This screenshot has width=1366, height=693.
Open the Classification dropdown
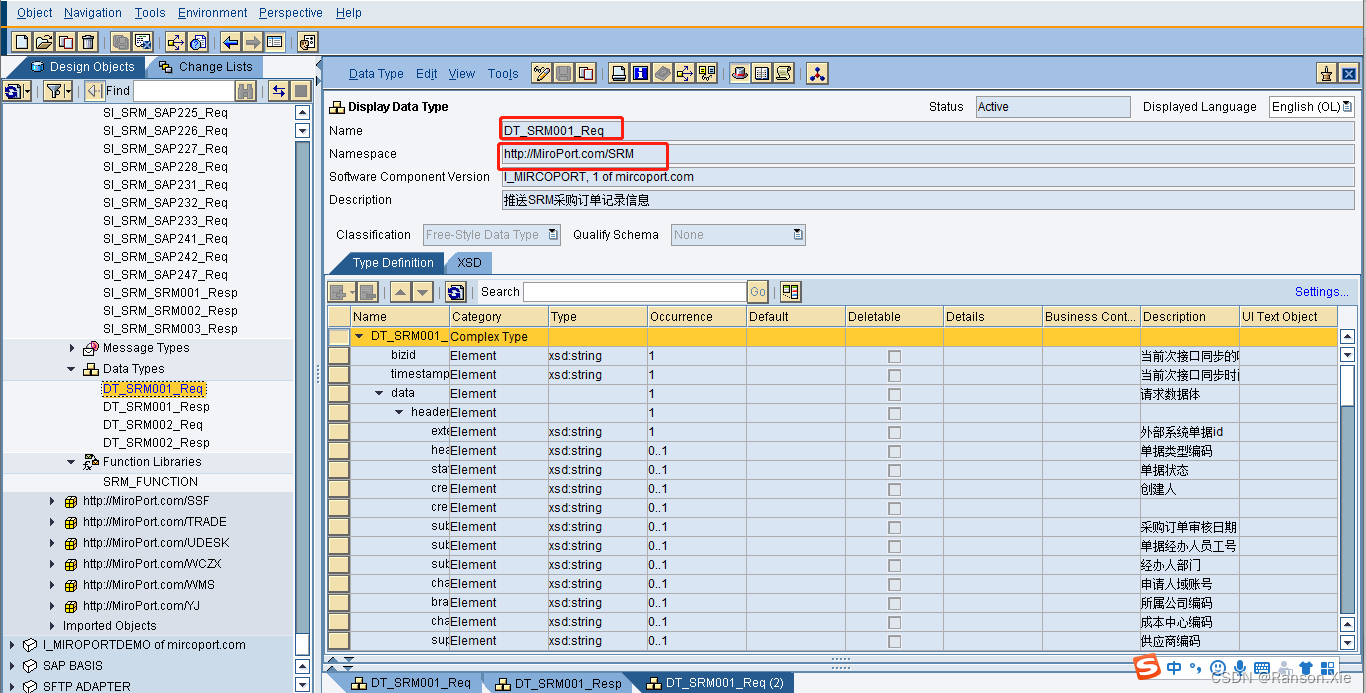tap(551, 234)
